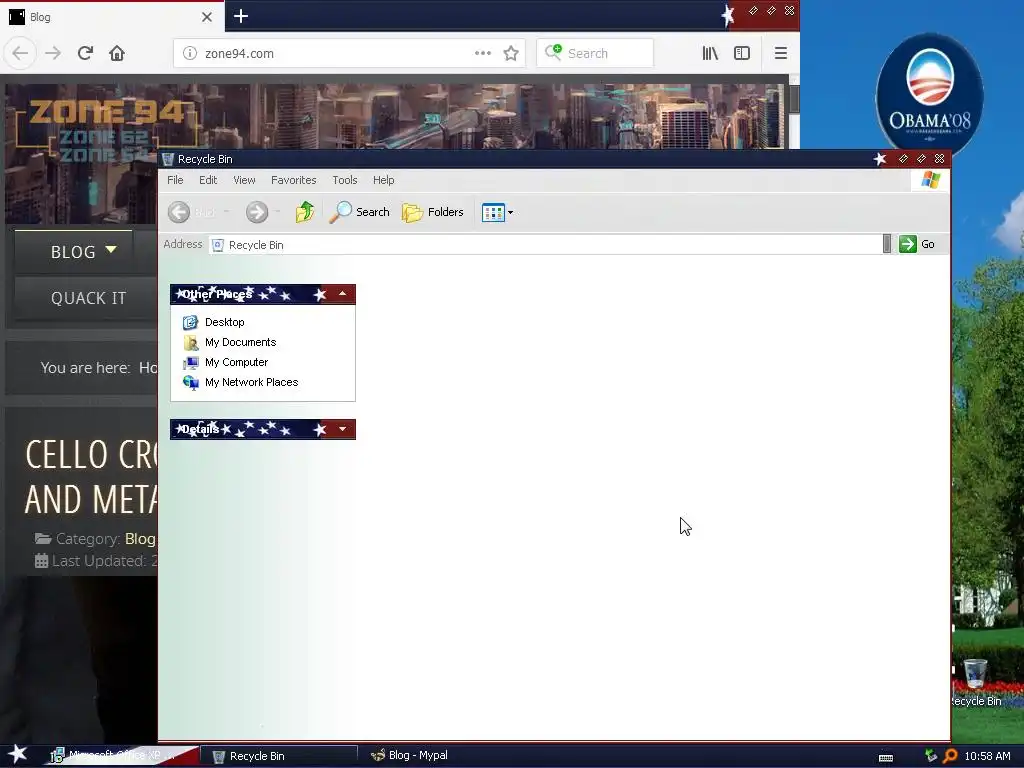Click the Windows flag logo in Explorer
Viewport: 1024px width, 768px height.
pos(931,180)
